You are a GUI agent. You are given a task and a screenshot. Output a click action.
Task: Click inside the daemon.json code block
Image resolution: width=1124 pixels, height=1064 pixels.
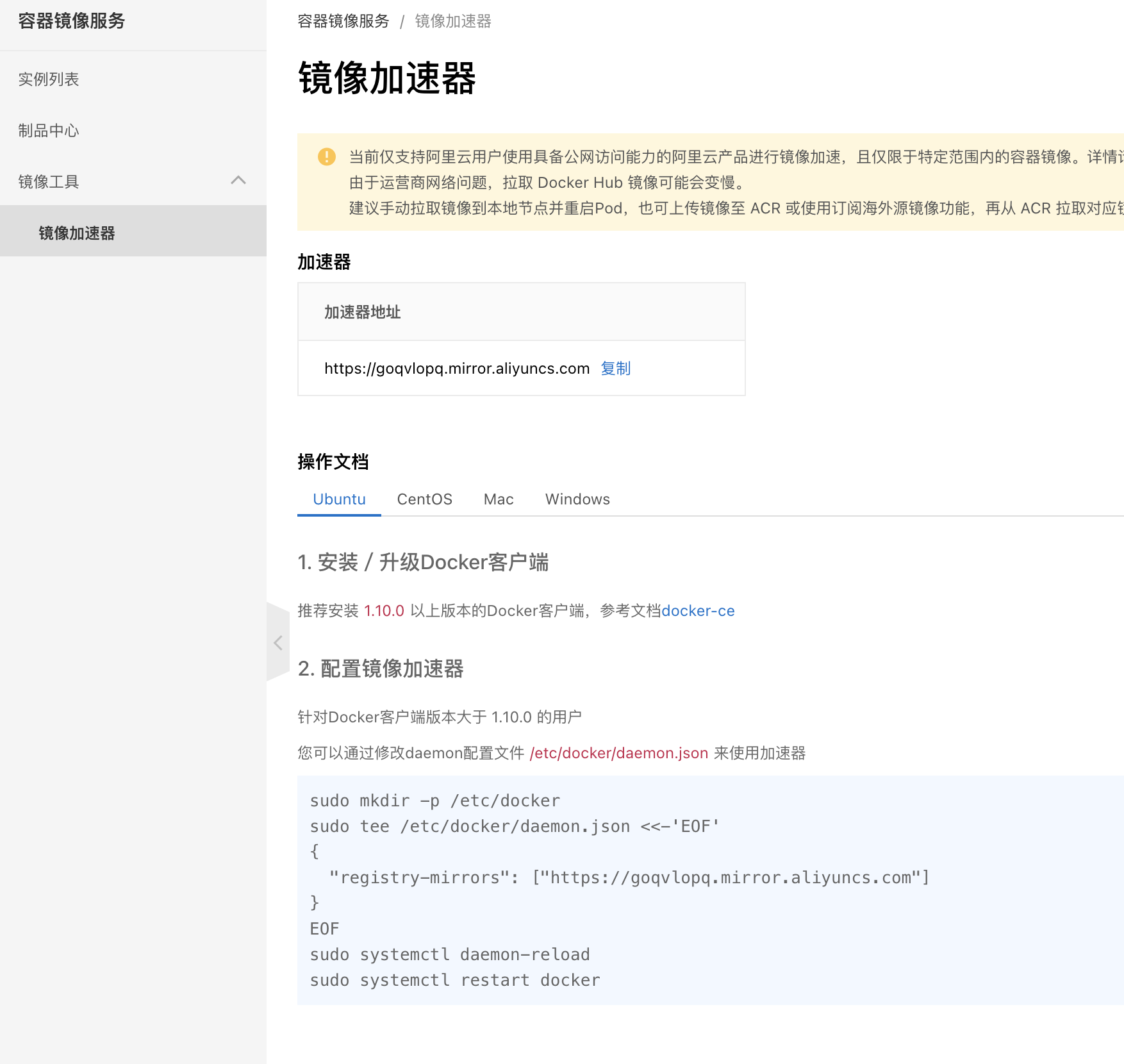coord(641,890)
